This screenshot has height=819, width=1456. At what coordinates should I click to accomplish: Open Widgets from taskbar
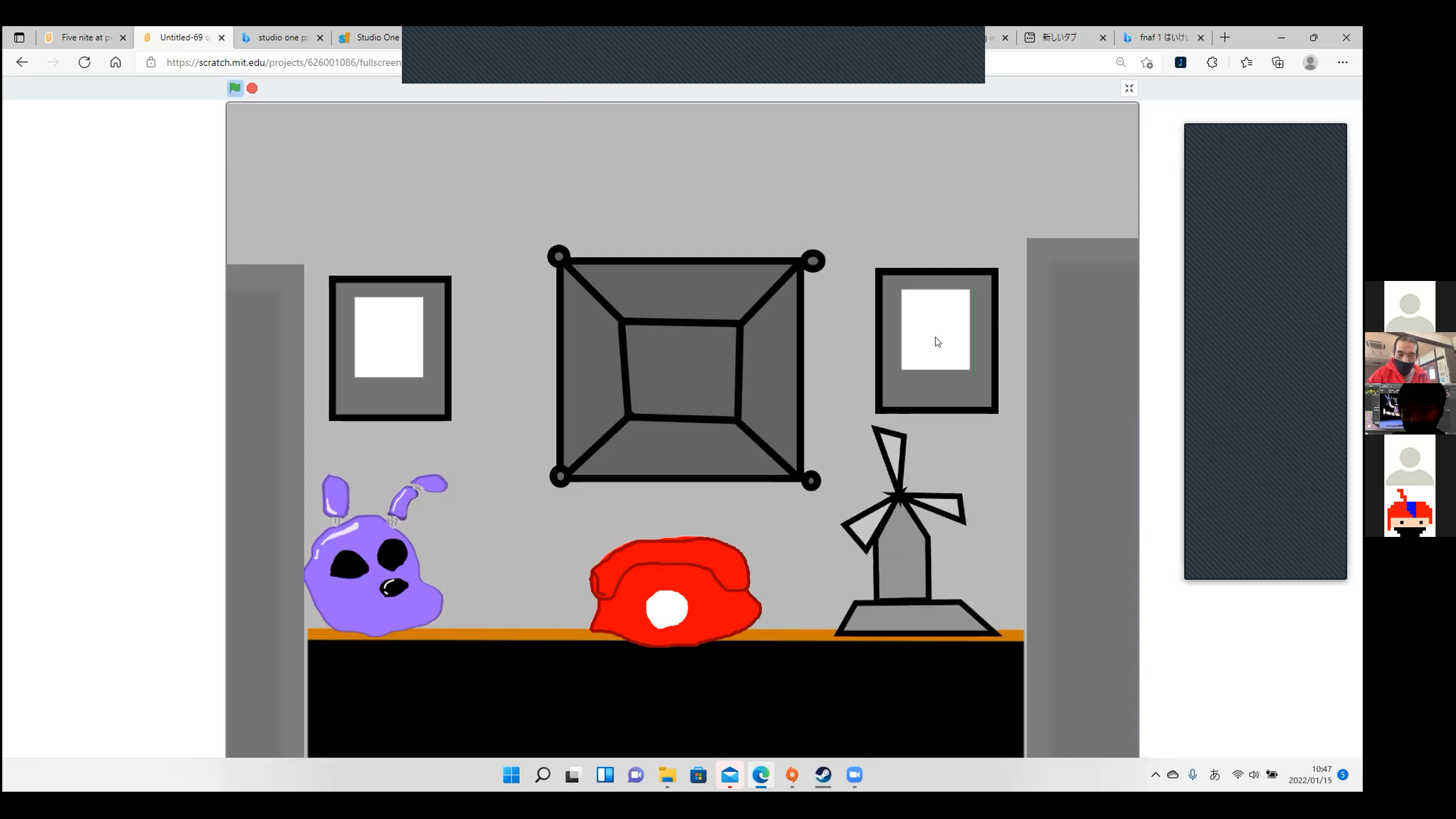605,775
